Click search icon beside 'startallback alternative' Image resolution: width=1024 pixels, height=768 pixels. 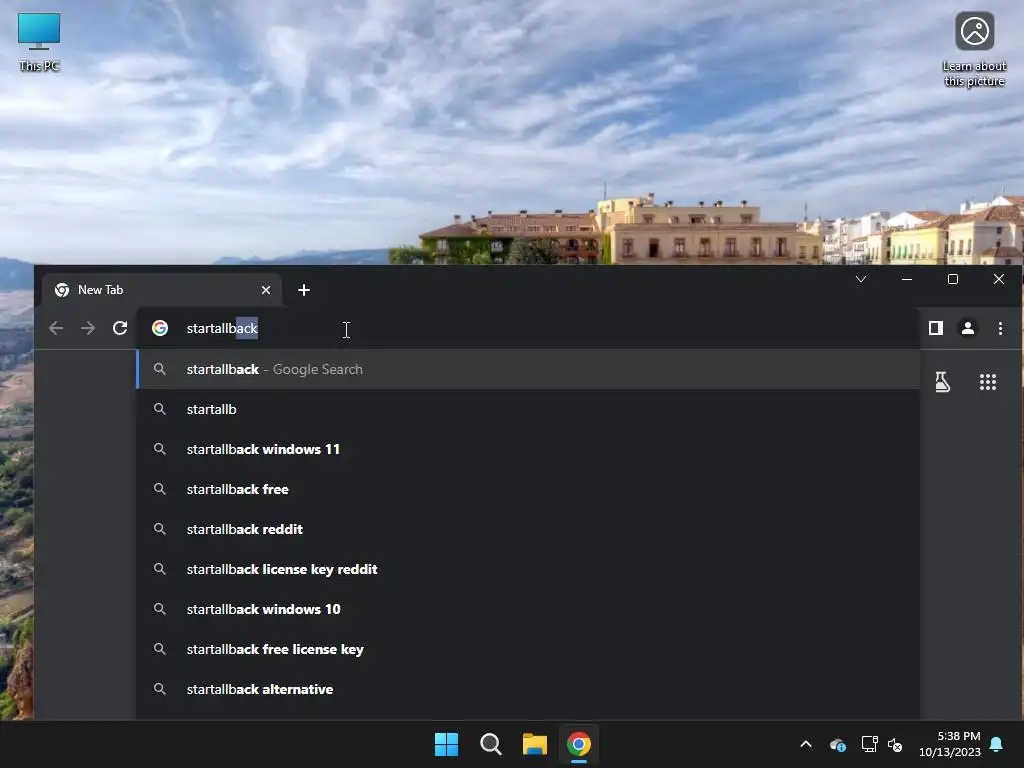pos(159,689)
